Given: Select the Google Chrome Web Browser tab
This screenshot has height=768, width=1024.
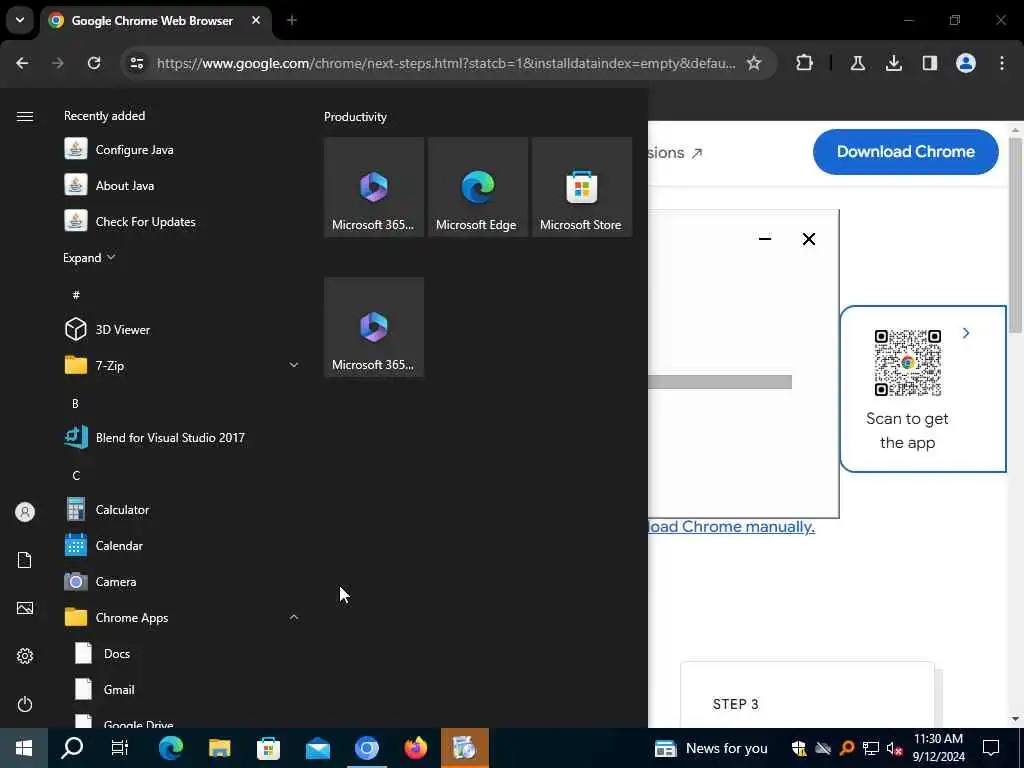Looking at the screenshot, I should click(156, 21).
